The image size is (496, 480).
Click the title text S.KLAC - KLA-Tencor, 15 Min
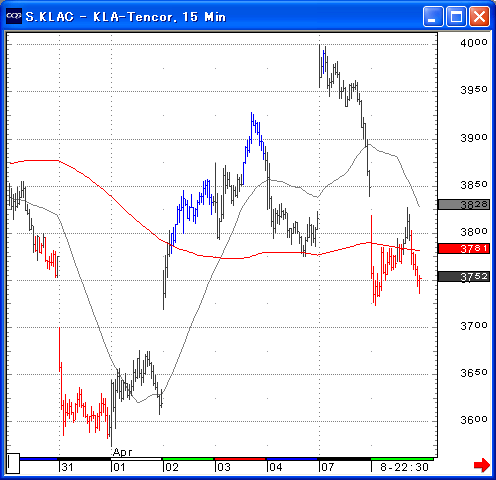tap(126, 17)
